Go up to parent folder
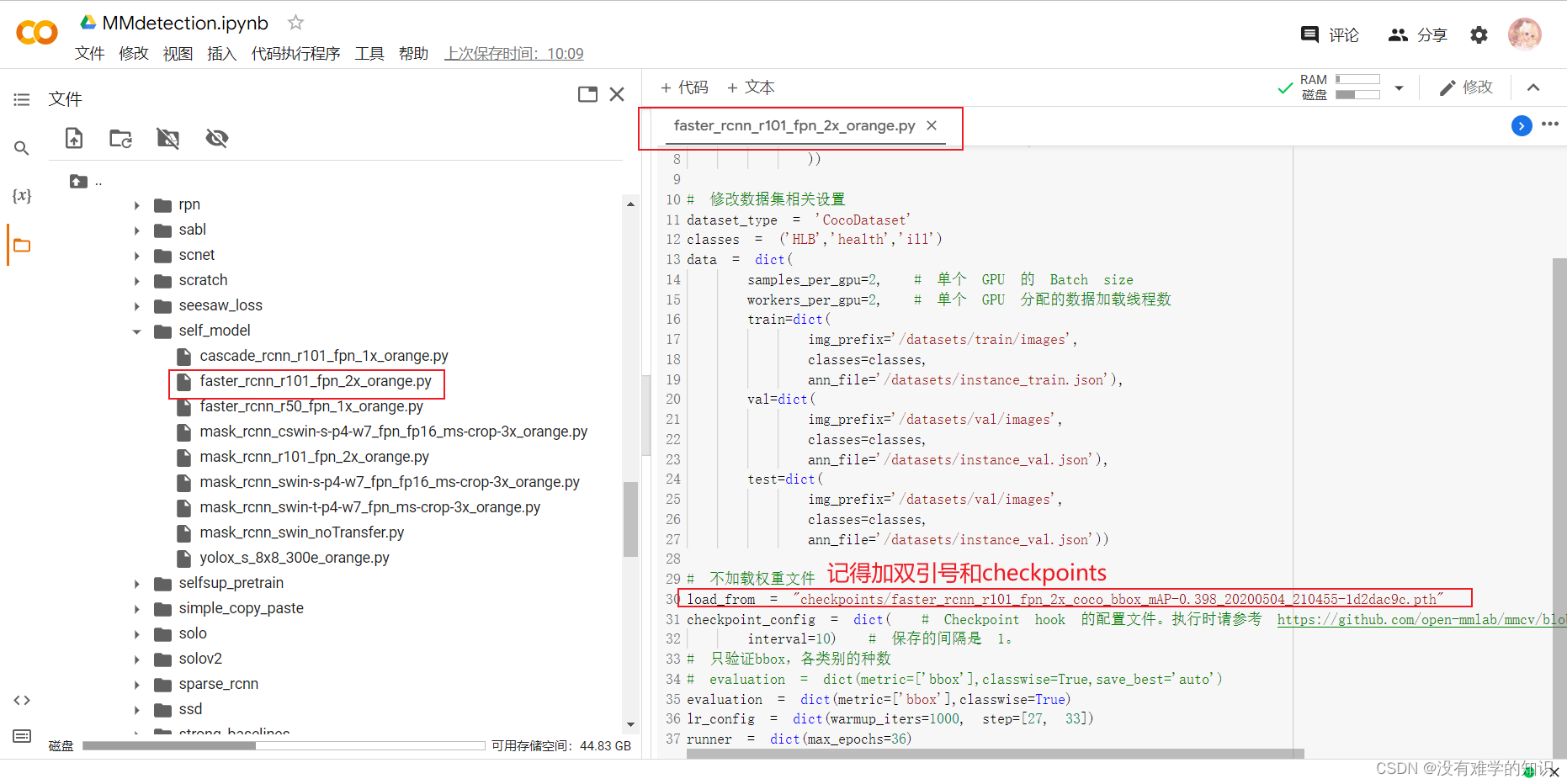The image size is (1567, 784). coord(79,181)
